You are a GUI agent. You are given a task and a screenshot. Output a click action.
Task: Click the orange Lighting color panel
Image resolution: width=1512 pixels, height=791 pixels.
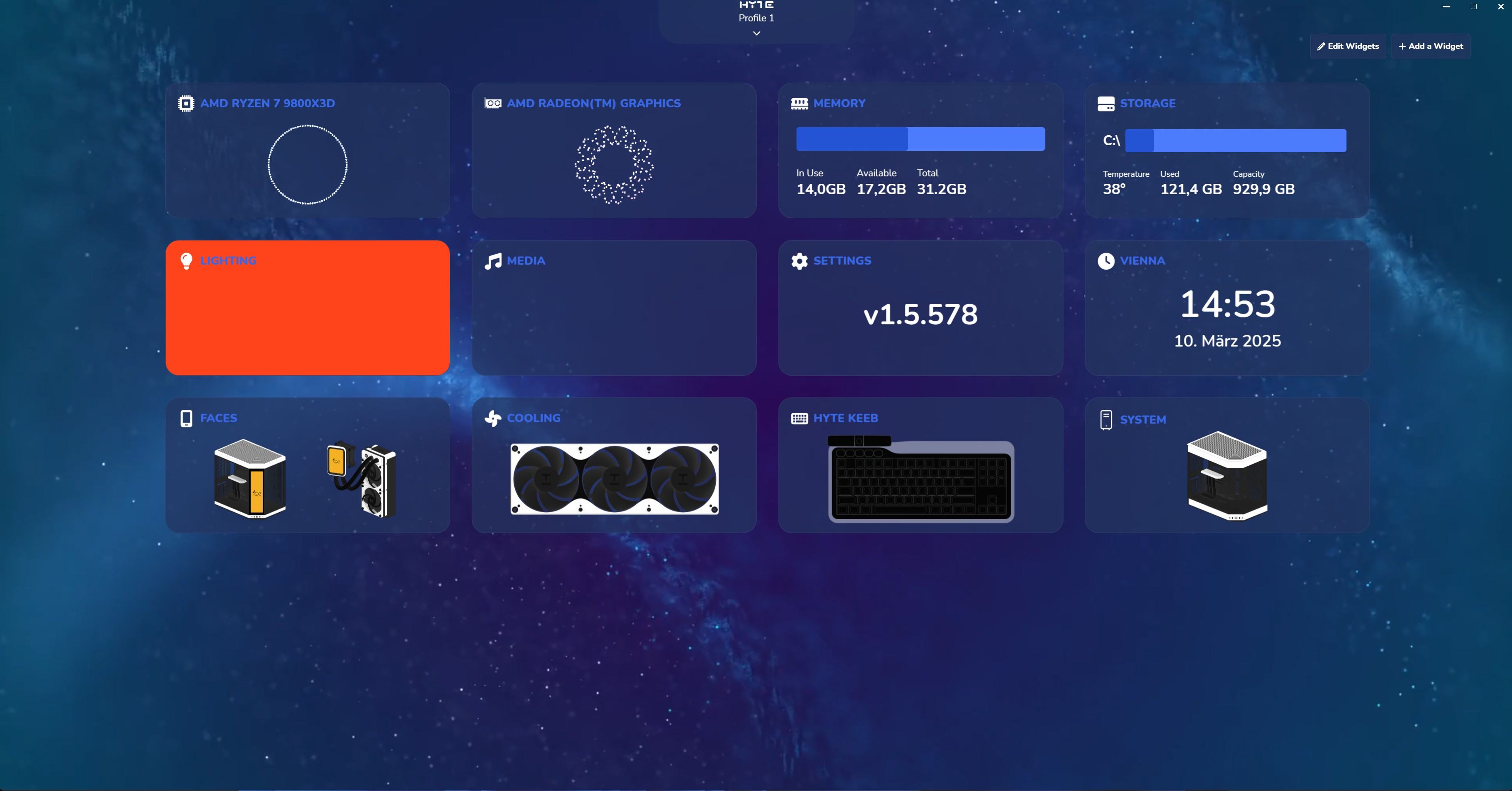pos(307,320)
